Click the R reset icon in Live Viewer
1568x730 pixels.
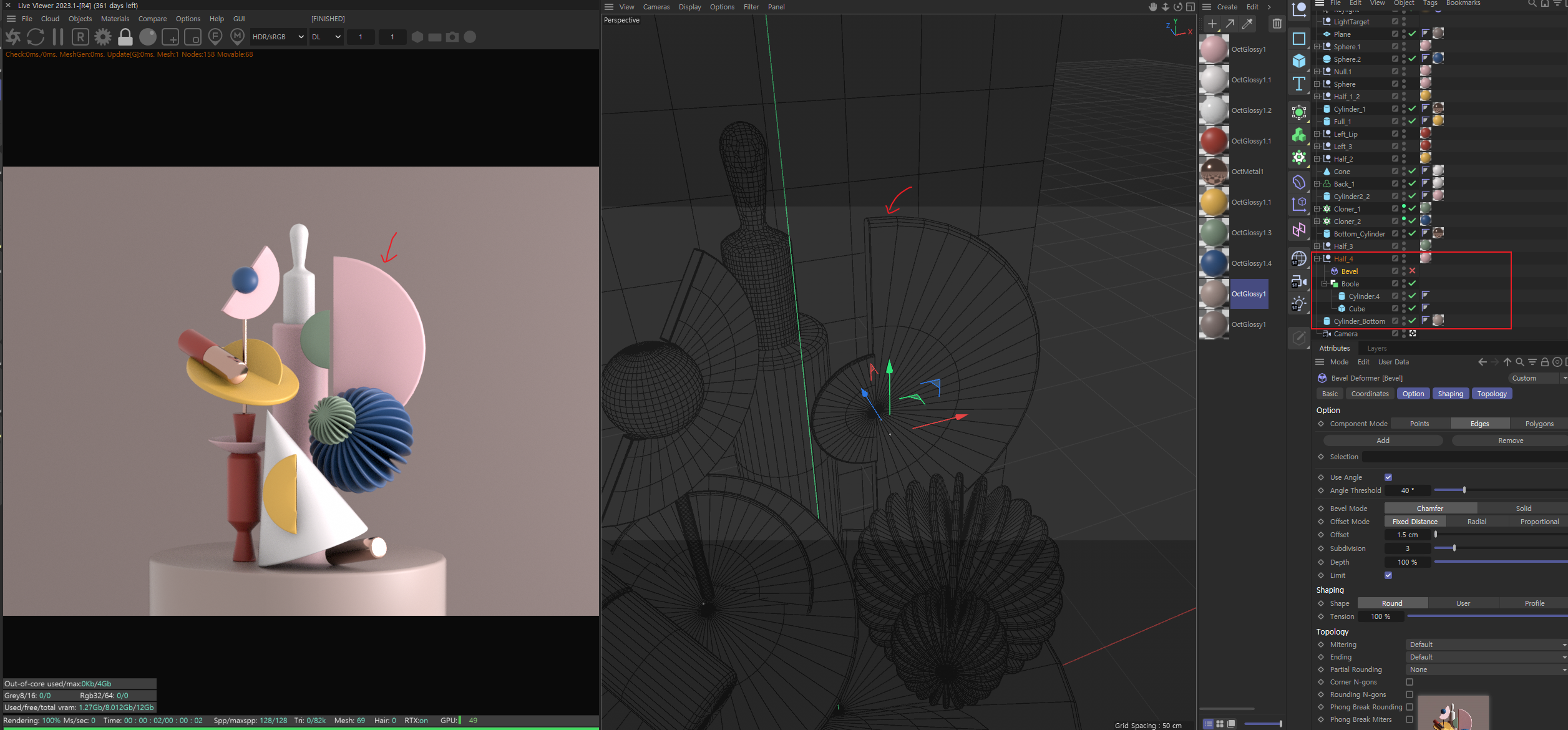(x=80, y=37)
